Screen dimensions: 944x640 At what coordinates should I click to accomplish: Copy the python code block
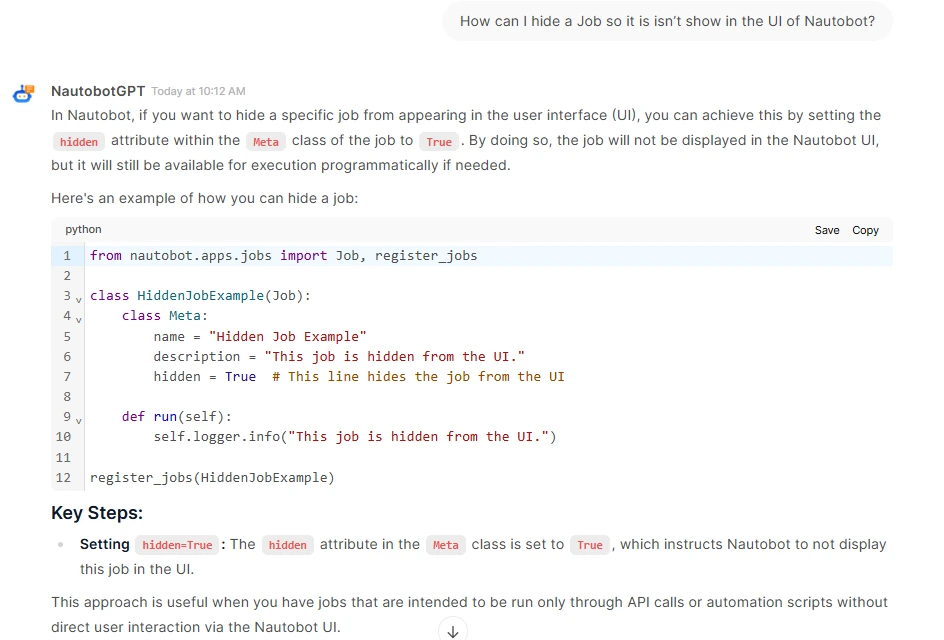coord(865,230)
